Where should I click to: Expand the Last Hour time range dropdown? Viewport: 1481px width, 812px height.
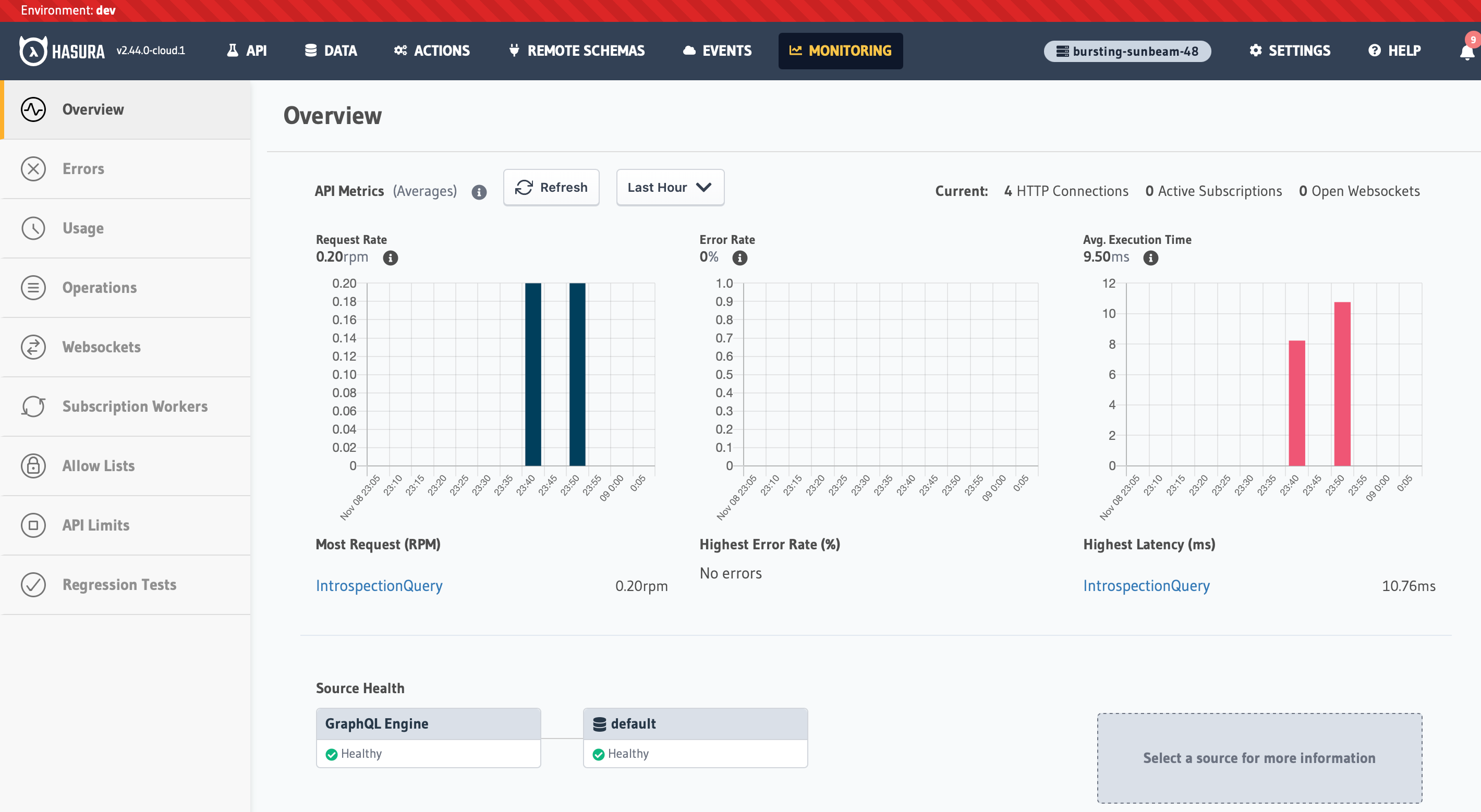(670, 187)
